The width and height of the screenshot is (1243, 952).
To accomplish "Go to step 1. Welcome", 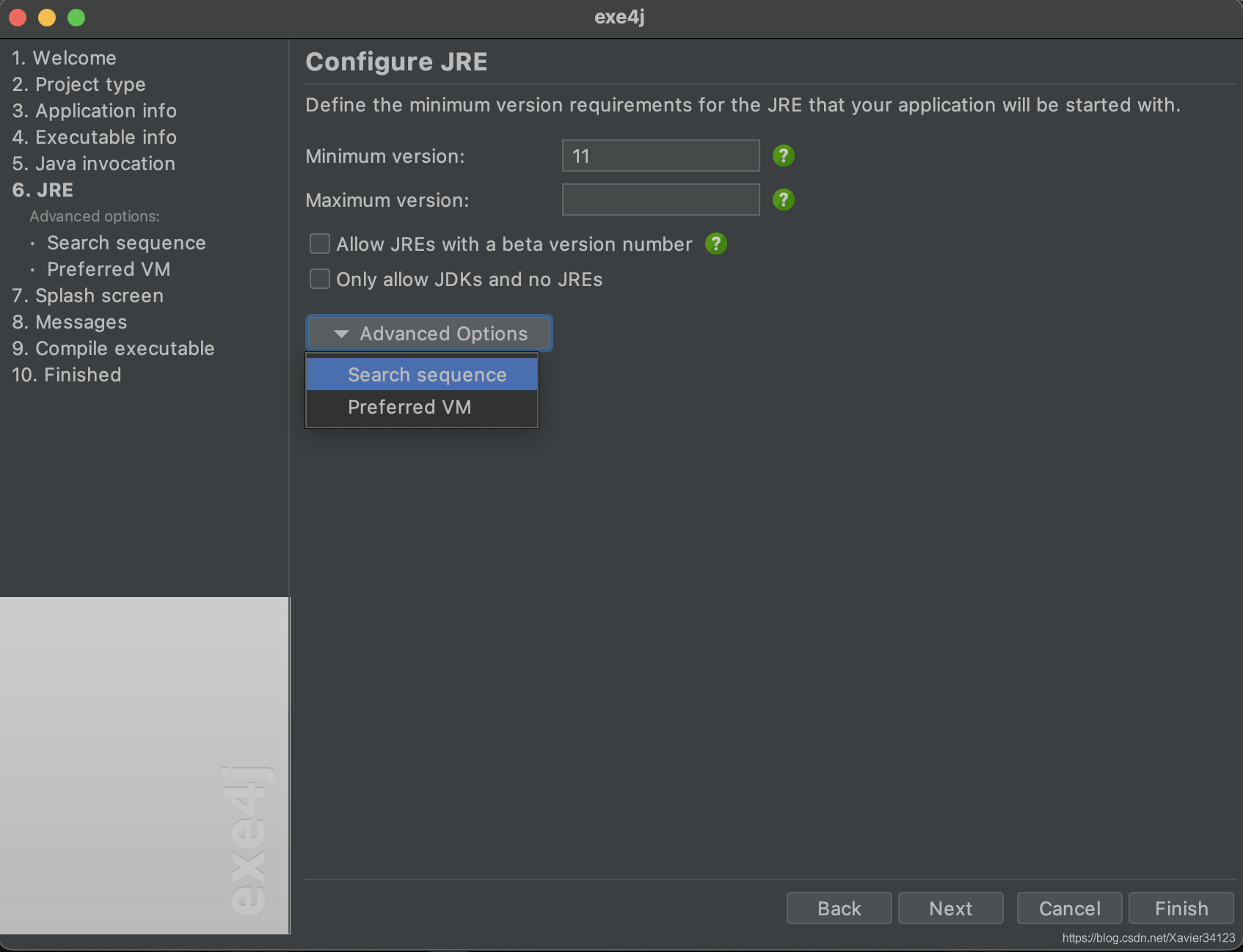I will [x=64, y=58].
